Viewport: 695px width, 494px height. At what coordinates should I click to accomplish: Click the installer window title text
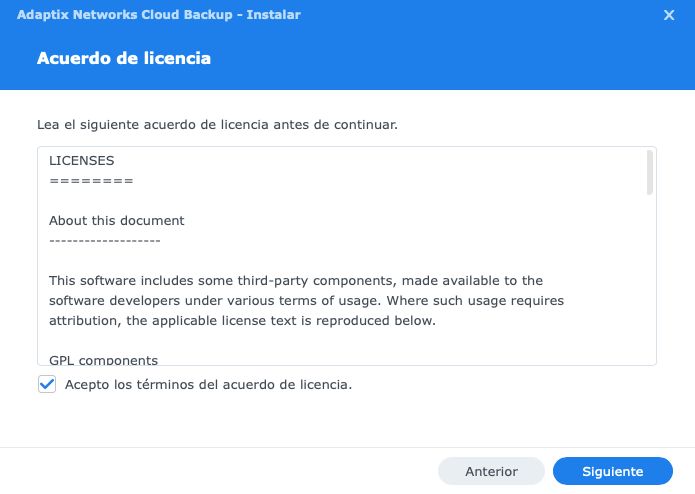pyautogui.click(x=159, y=15)
